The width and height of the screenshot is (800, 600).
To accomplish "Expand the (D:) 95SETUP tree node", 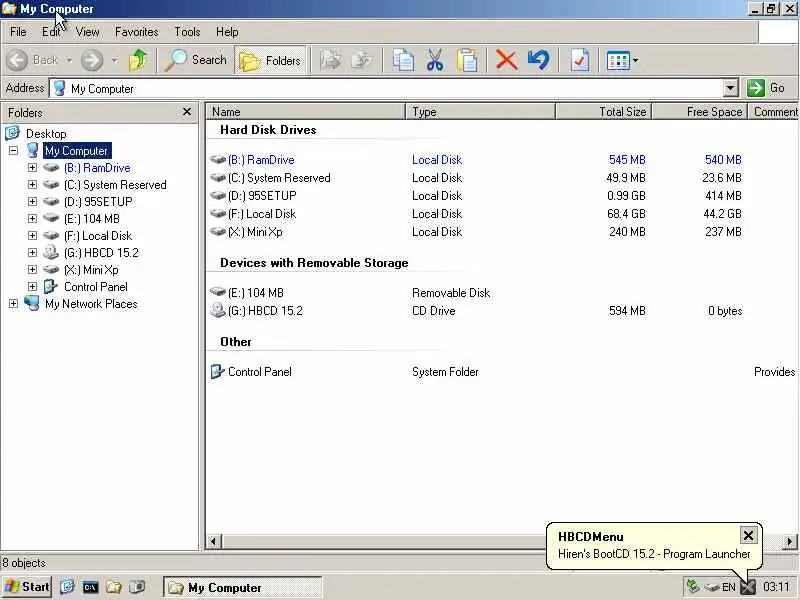I will [32, 202].
